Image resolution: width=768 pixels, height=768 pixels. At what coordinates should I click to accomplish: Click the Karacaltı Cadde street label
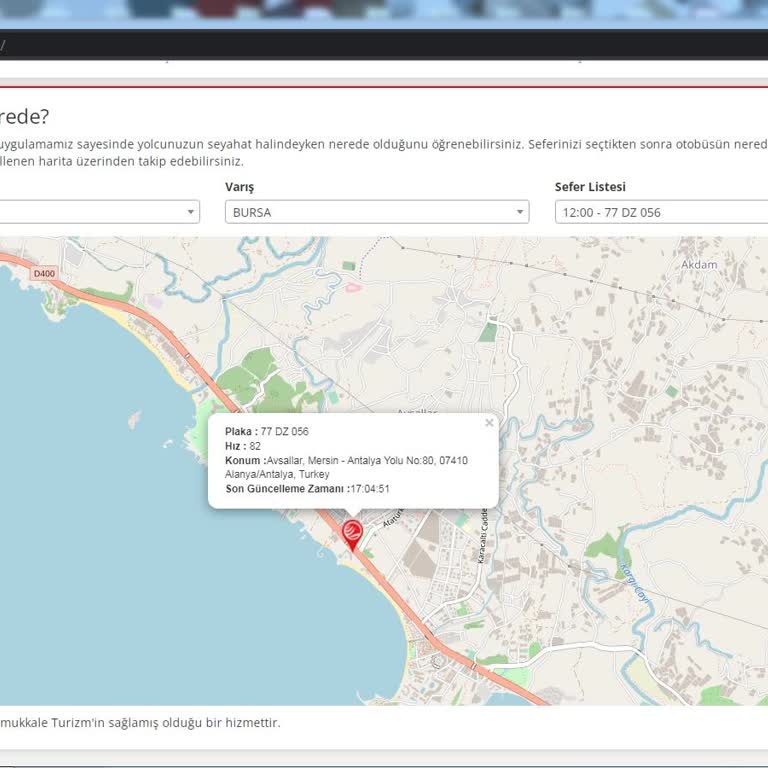tap(481, 534)
